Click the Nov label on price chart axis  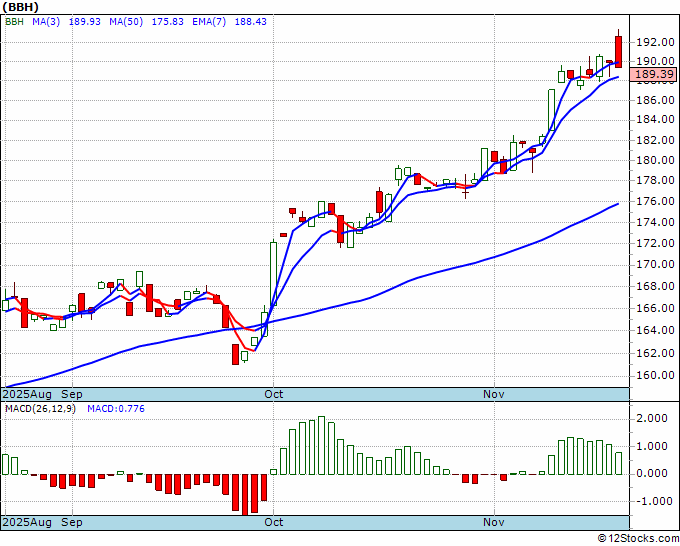click(494, 394)
